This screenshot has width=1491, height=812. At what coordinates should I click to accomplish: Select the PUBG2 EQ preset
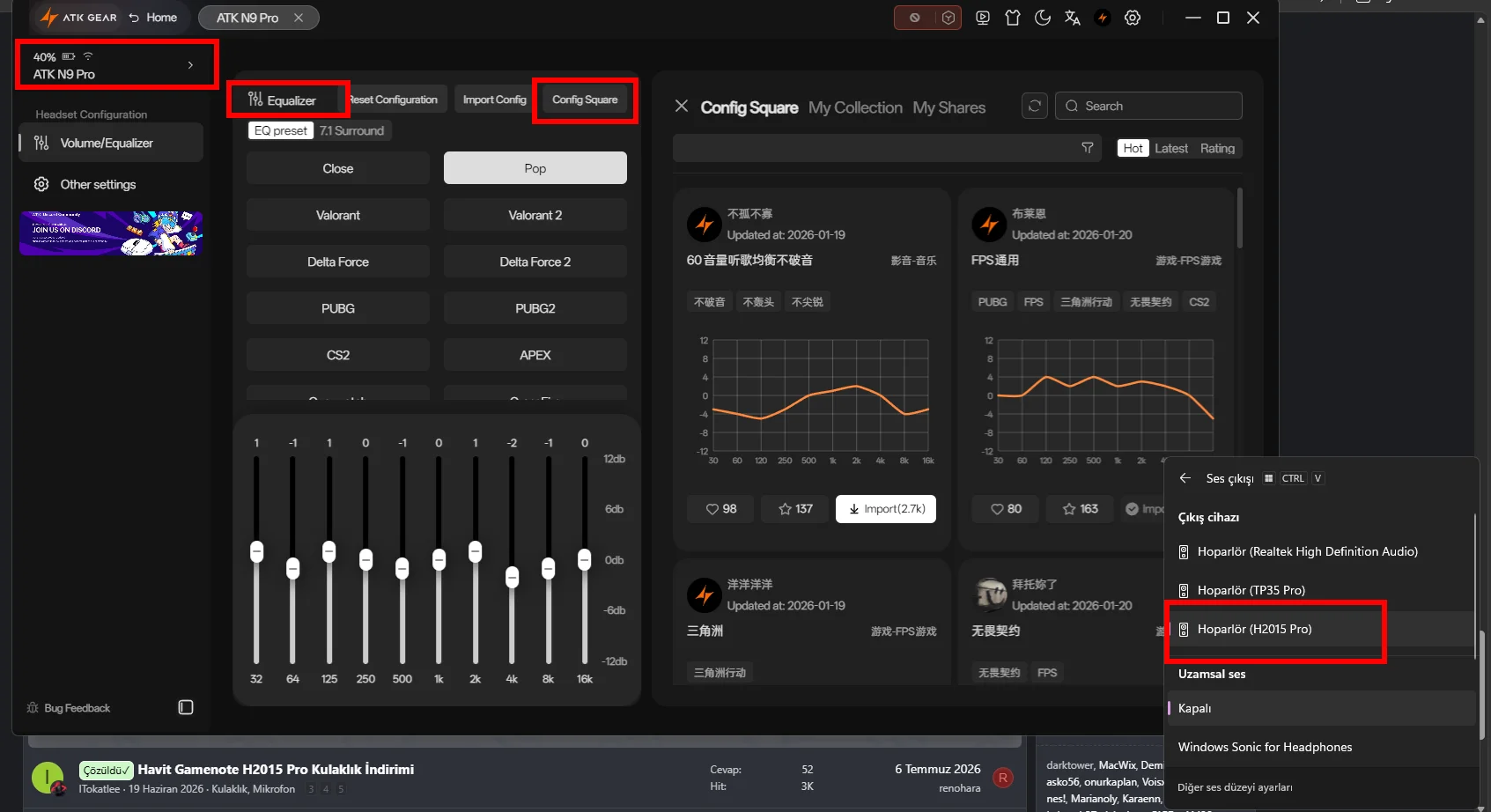click(535, 308)
